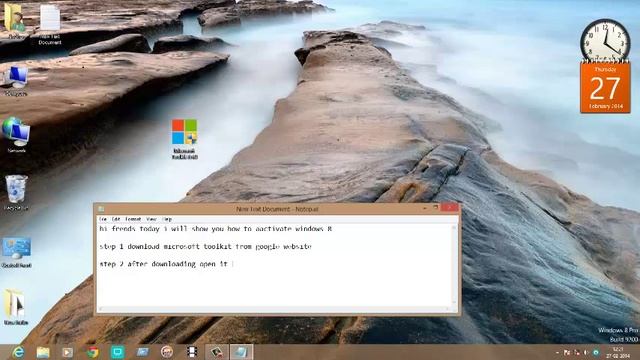Open the user folder desktop icon
Screen dimensions: 640x360
pyautogui.click(x=15, y=20)
